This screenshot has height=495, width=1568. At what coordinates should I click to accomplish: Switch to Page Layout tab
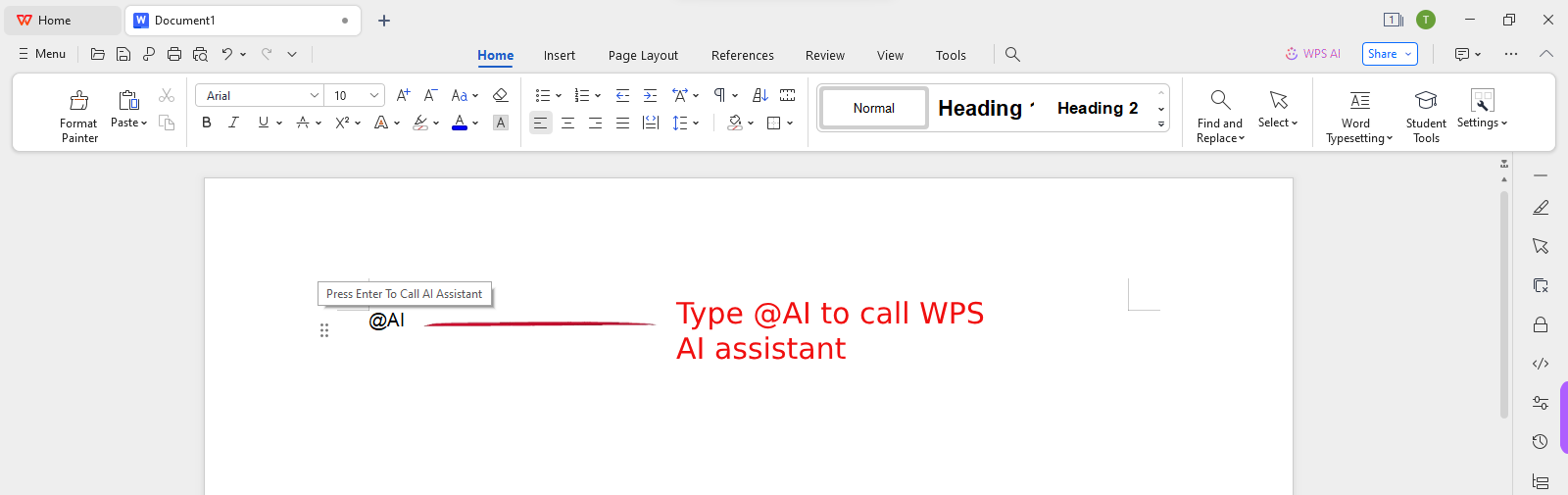643,55
